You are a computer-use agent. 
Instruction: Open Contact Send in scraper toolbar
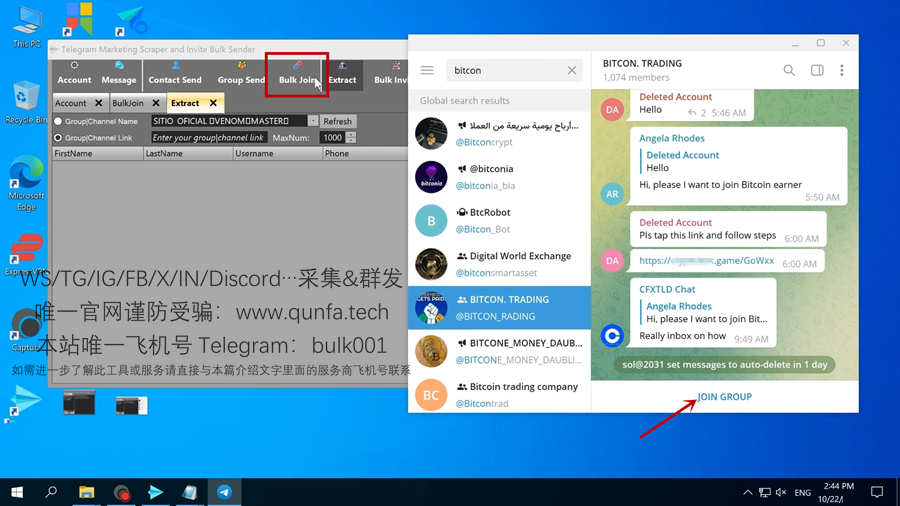pyautogui.click(x=175, y=73)
